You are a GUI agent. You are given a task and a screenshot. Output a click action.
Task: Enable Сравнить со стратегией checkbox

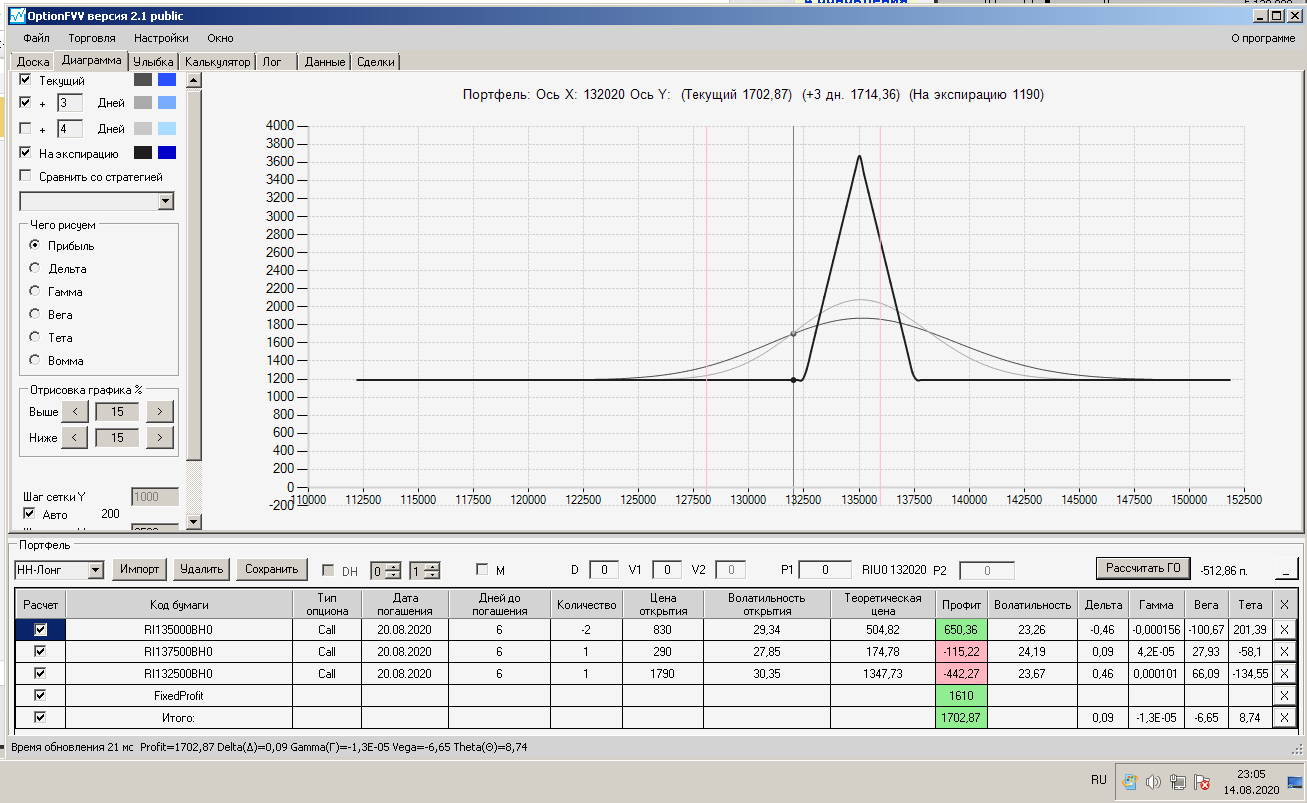(26, 177)
